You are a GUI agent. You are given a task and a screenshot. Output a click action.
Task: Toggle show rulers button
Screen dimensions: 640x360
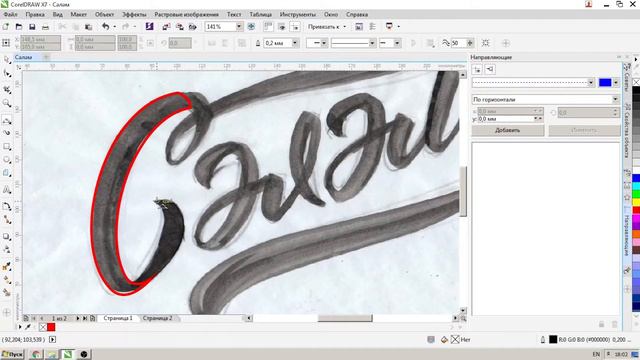[x=268, y=27]
